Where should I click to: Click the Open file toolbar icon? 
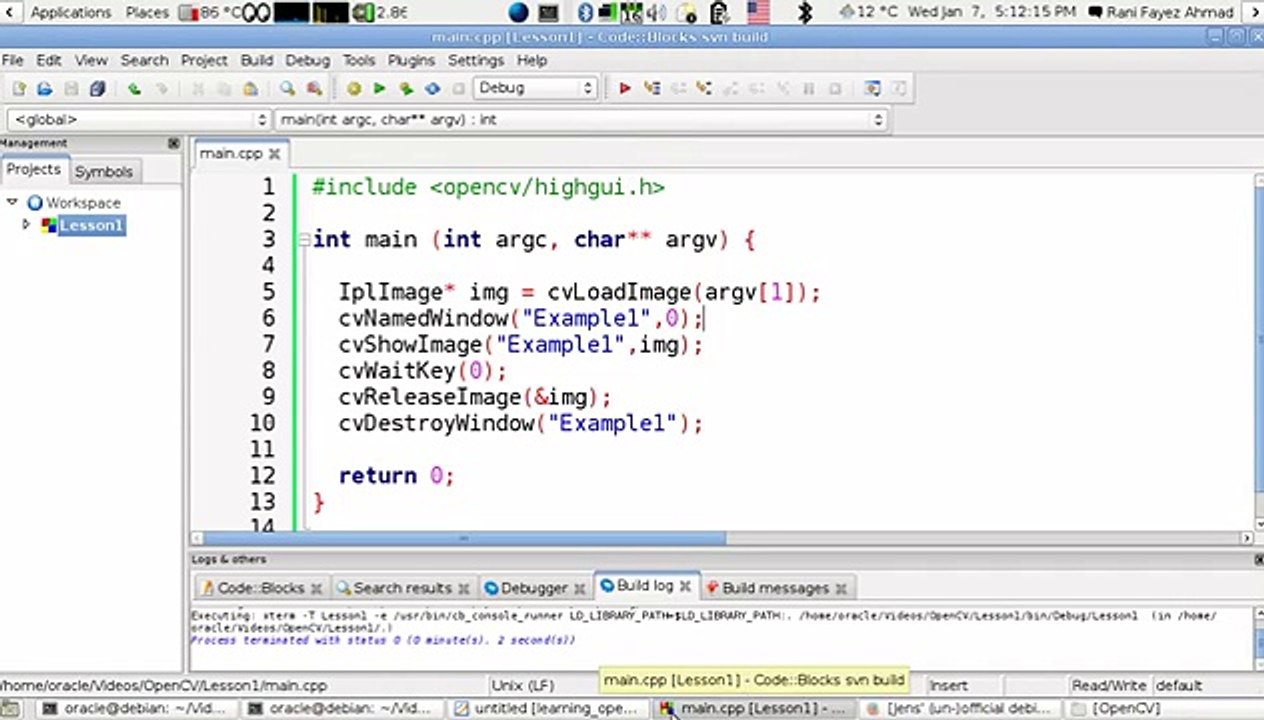click(x=44, y=88)
